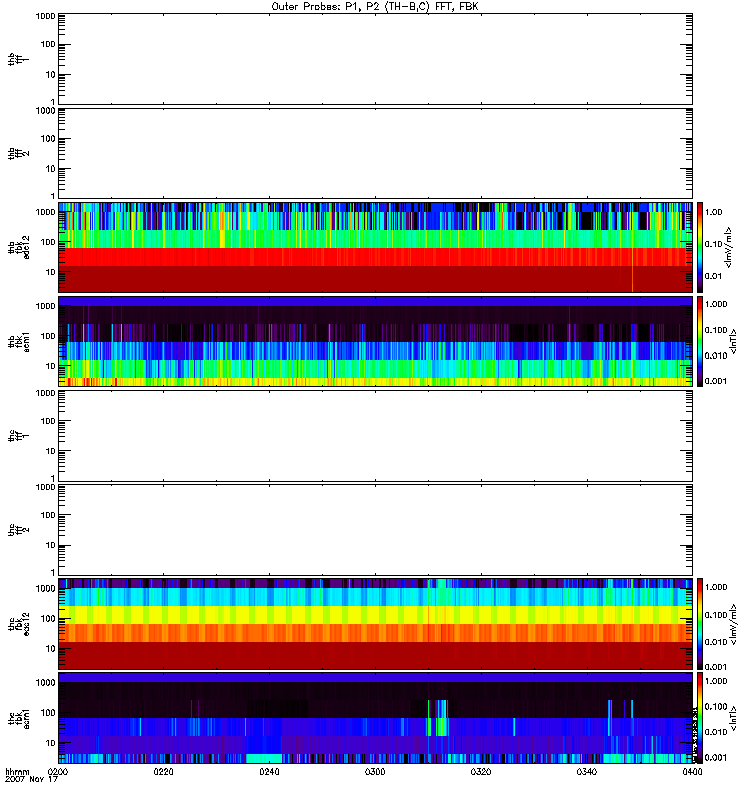Image resolution: width=750 pixels, height=800 pixels.
Task: Click the 0220 time axis label
Action: (x=164, y=773)
